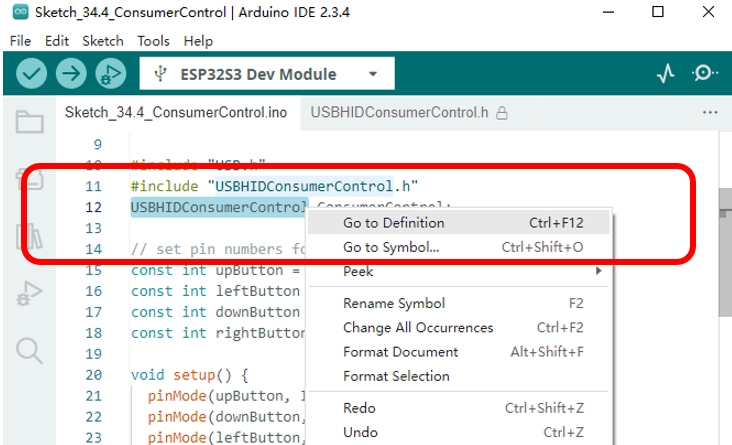The width and height of the screenshot is (732, 445).
Task: Choose Format Selection from context menu
Action: coord(459,376)
